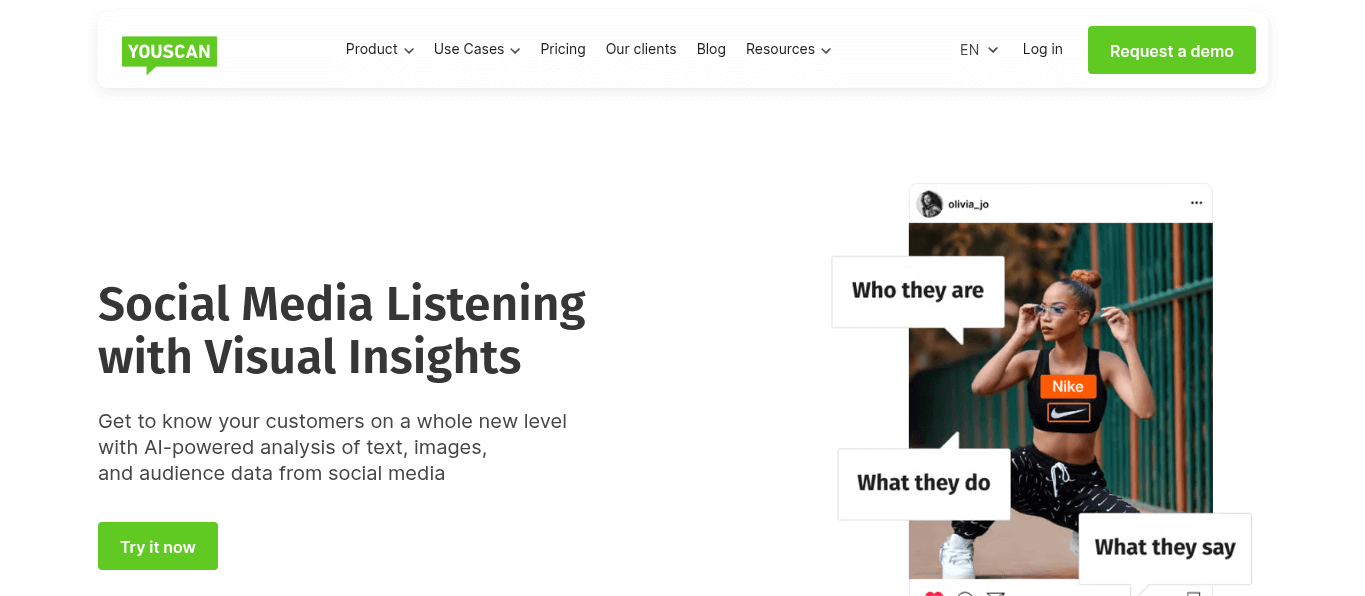Click the red heart like icon
The width and height of the screenshot is (1365, 596).
tap(934, 593)
